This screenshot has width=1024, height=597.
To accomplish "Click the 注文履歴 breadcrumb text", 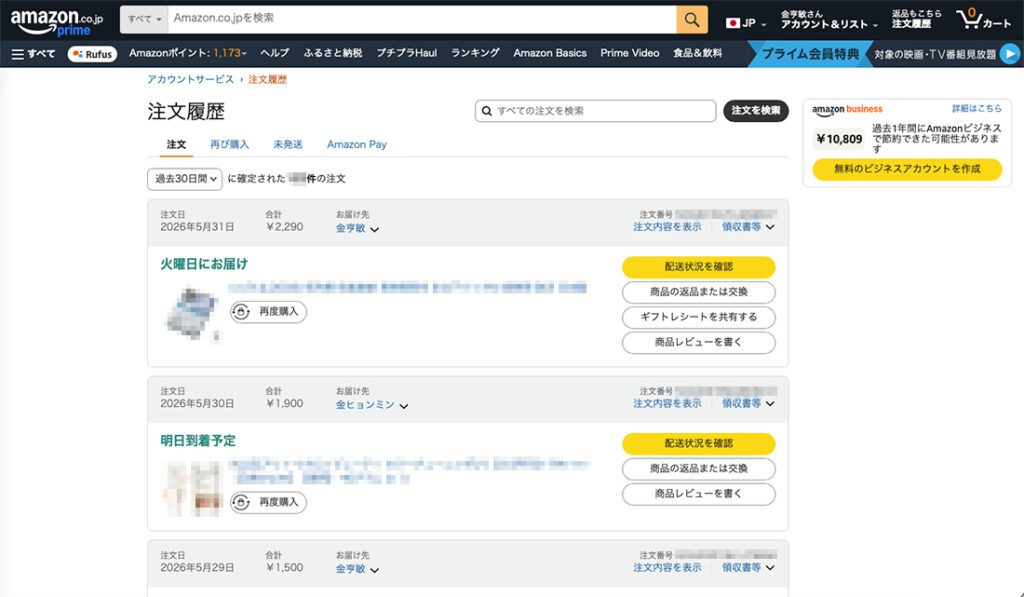I will point(267,79).
